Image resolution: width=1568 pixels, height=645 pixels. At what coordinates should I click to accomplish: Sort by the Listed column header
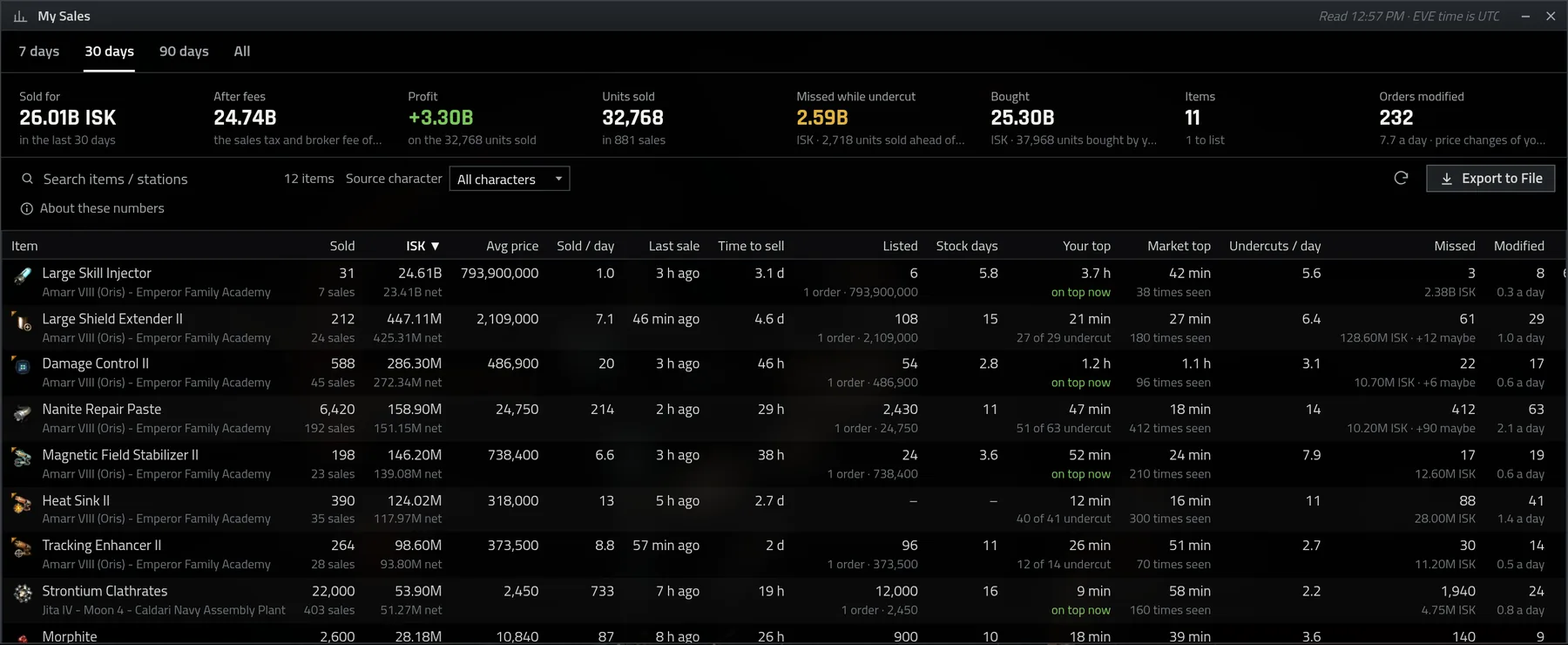tap(900, 246)
